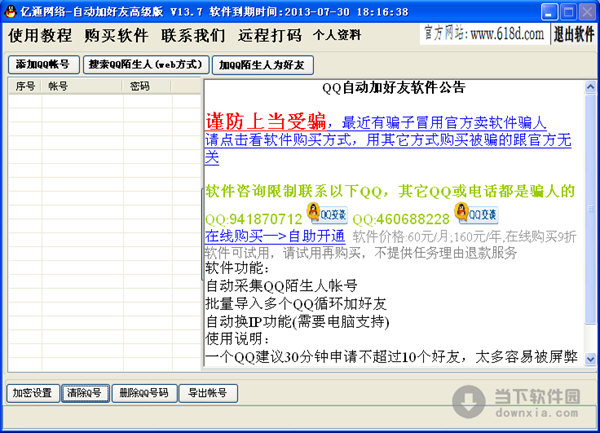
Task: Click the 自动采集QQ陌生人帐号 line
Action: [x=282, y=285]
